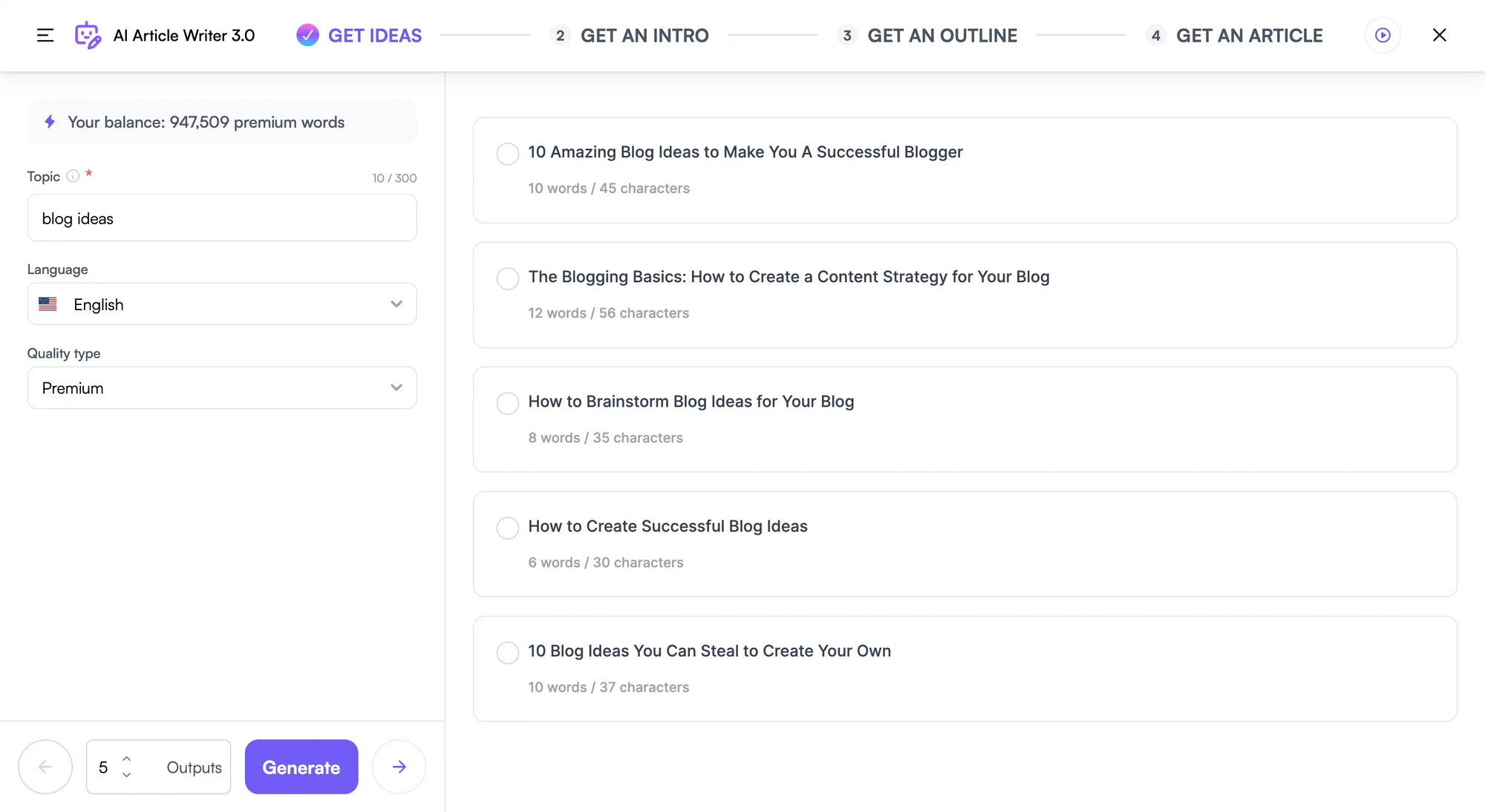Screen dimensions: 1485x812
Task: Click 'The Blogging Basics' title text
Action: coord(789,277)
